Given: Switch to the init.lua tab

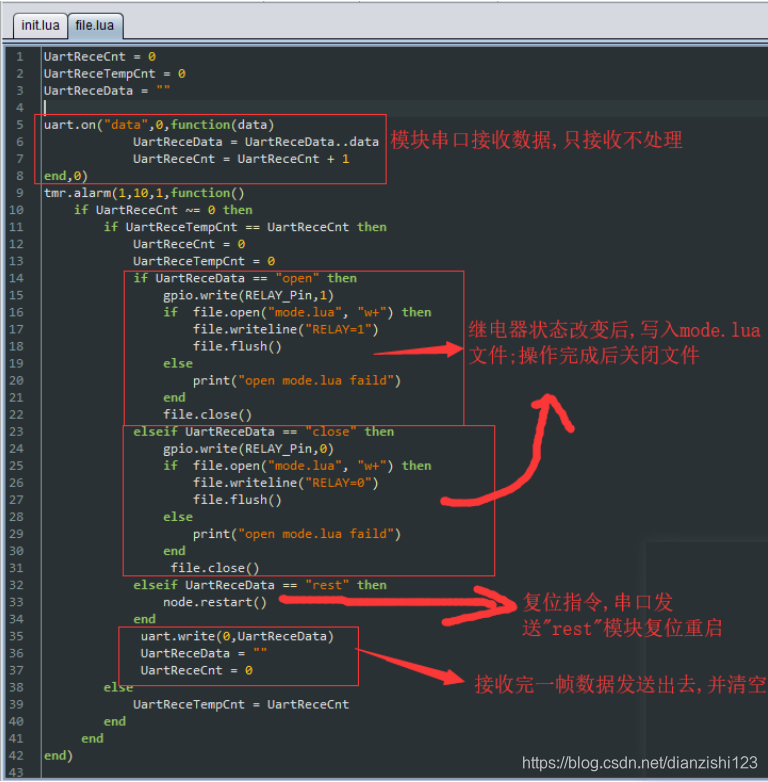Looking at the screenshot, I should point(40,25).
